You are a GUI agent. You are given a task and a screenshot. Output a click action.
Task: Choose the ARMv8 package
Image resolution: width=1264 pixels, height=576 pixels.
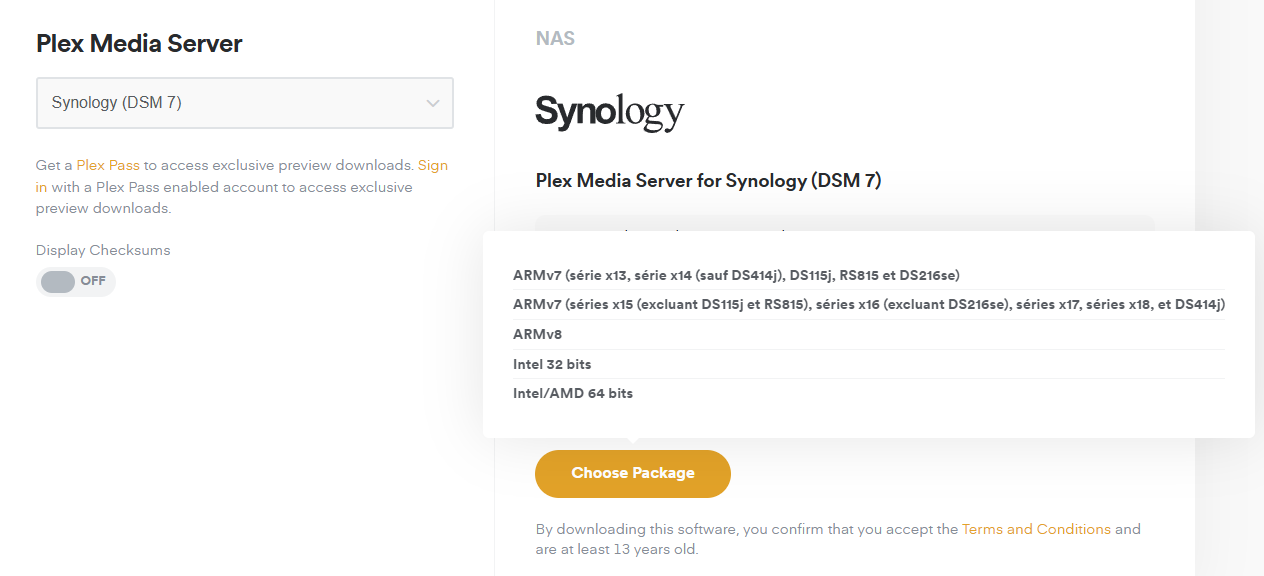pos(537,334)
